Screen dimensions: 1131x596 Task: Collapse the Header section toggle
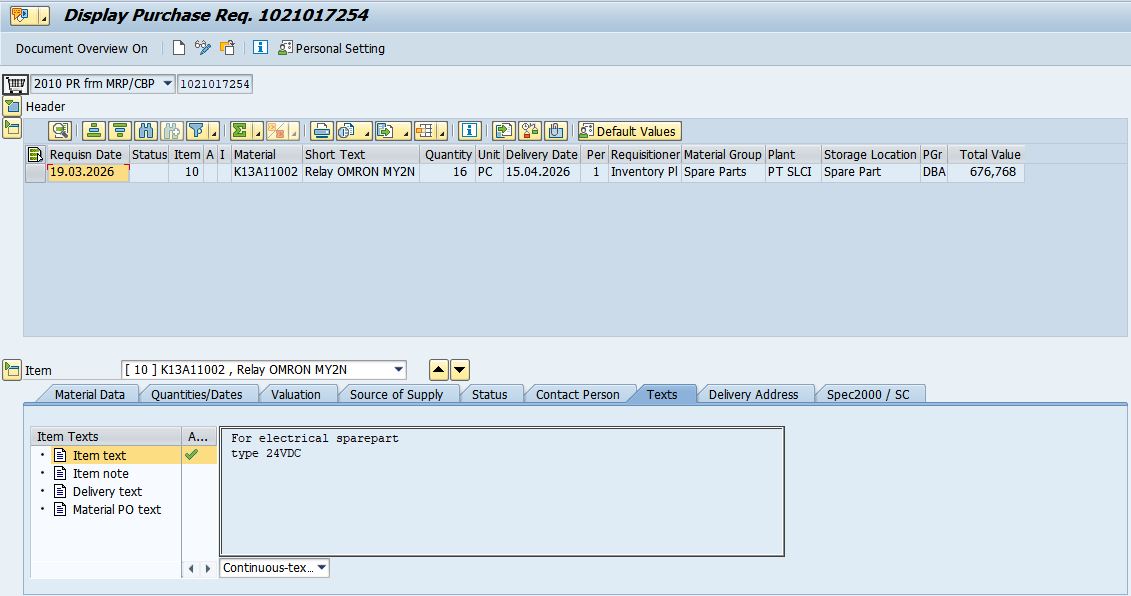point(12,107)
